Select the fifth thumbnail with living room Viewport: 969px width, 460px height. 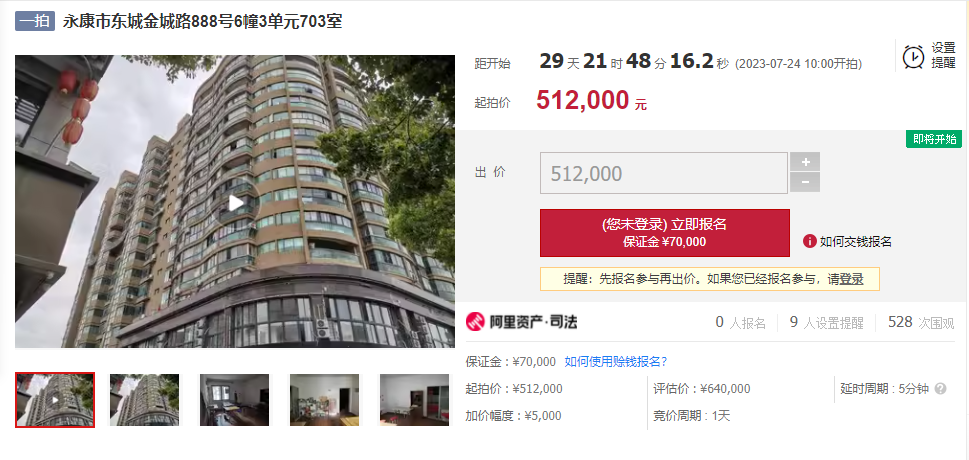(414, 400)
